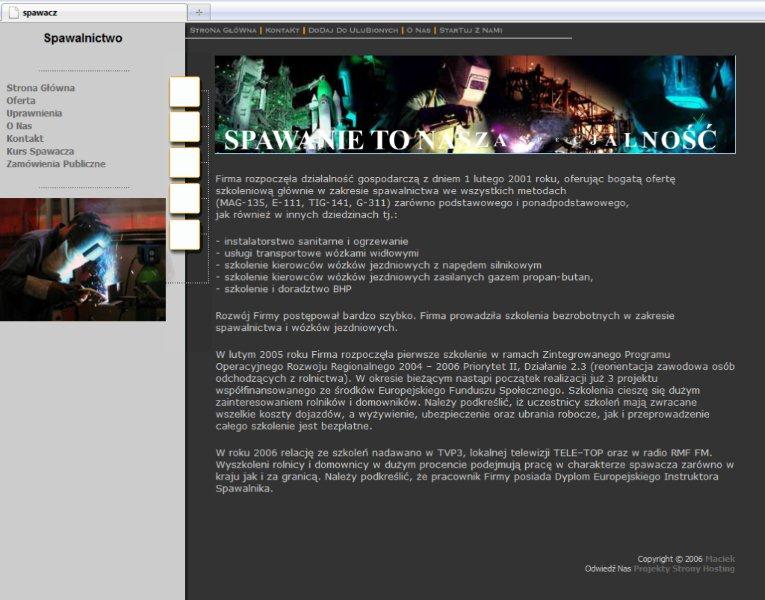
Task: Click the topmost white square box
Action: click(x=185, y=92)
